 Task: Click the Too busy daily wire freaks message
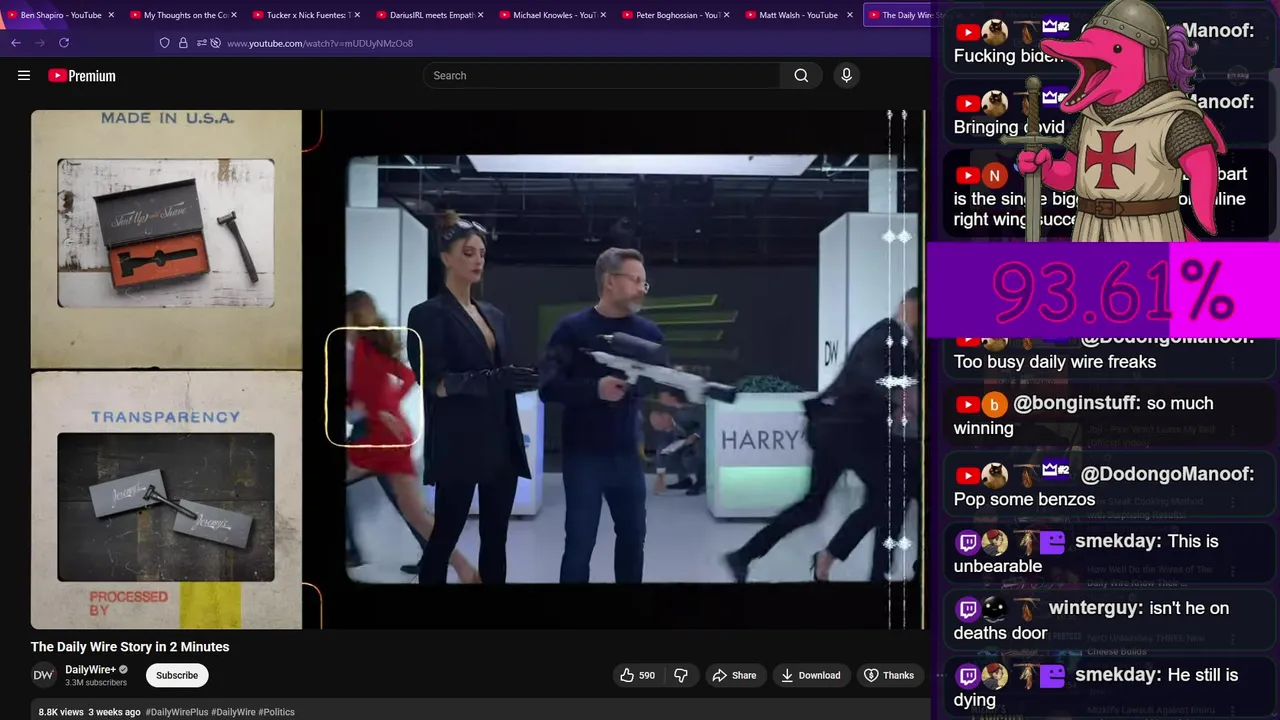1055,362
